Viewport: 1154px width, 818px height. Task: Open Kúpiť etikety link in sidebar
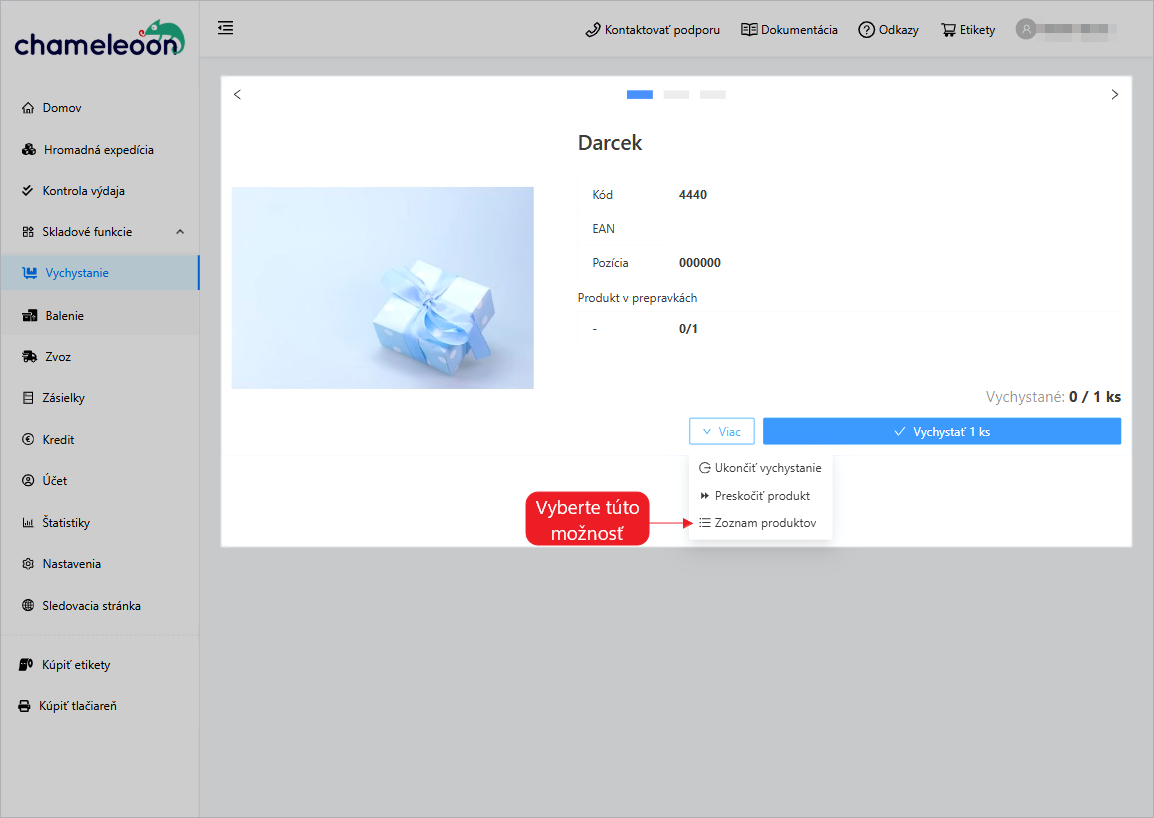tap(76, 665)
